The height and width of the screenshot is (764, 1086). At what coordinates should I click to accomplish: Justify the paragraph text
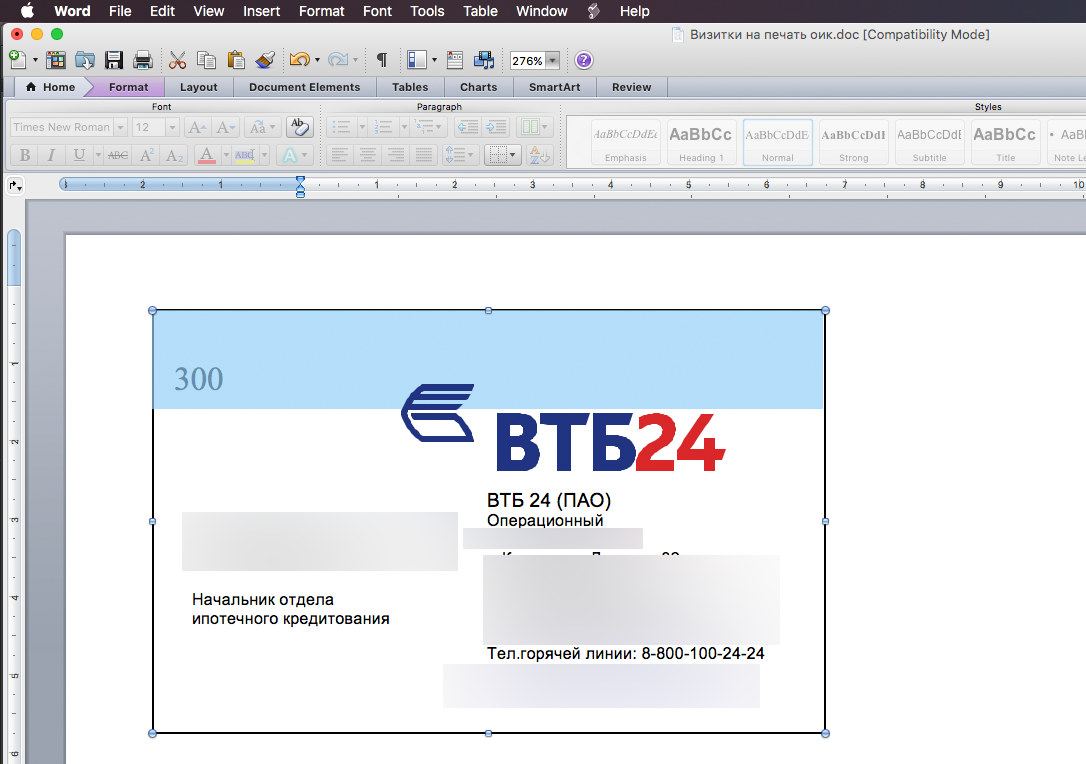point(423,154)
